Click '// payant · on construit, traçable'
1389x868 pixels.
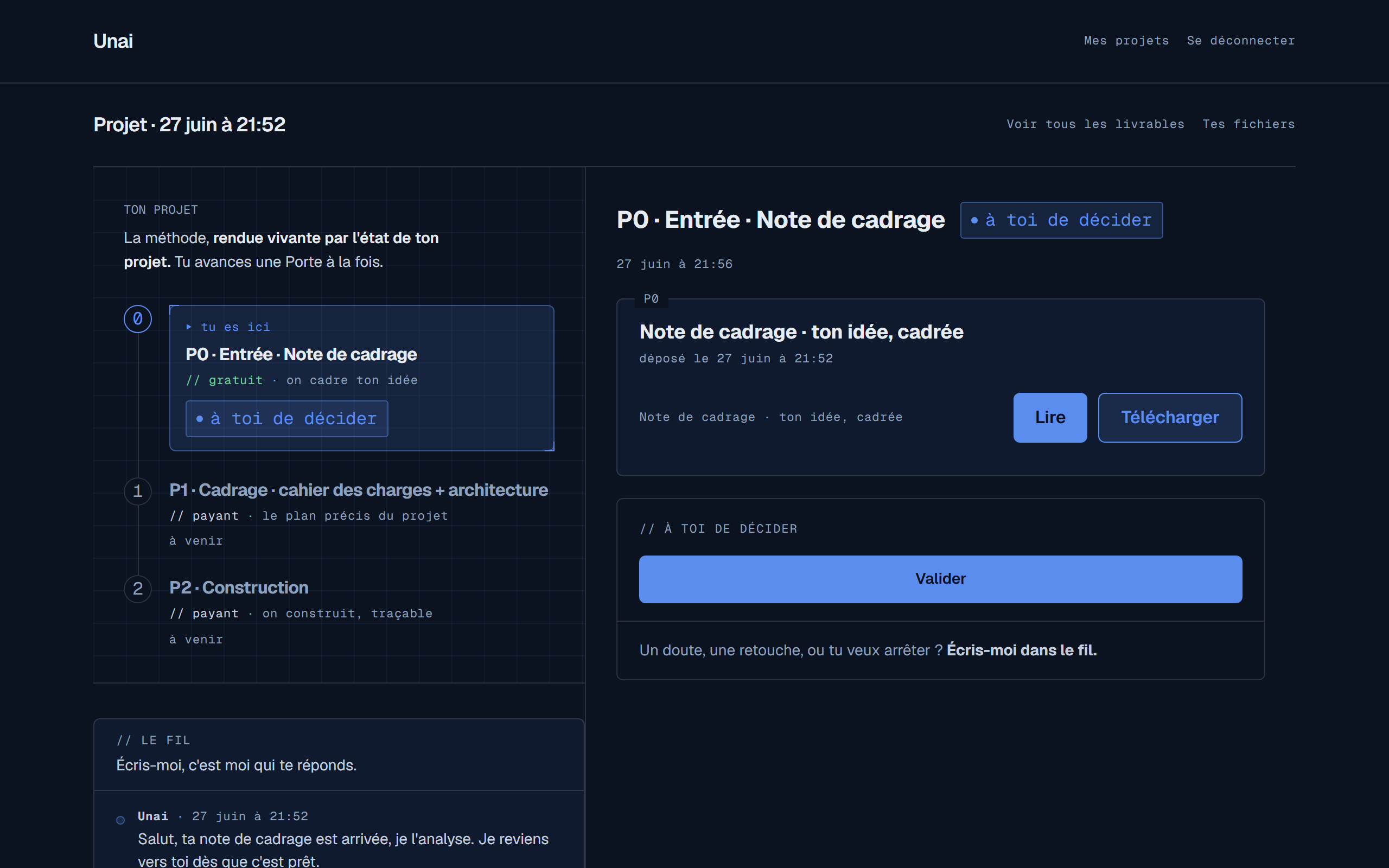click(301, 613)
